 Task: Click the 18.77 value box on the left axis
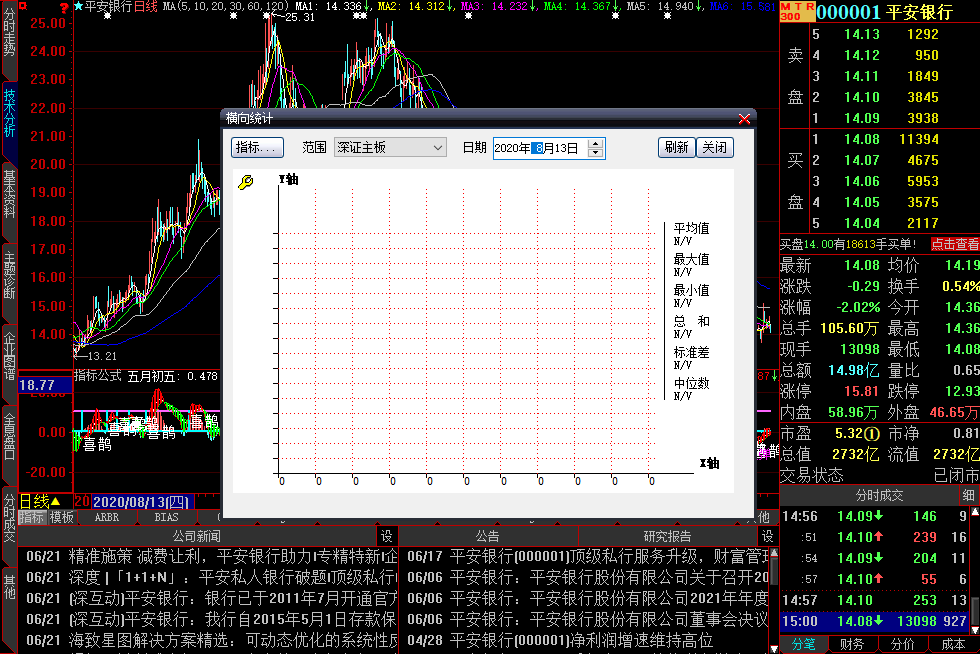pyautogui.click(x=45, y=385)
